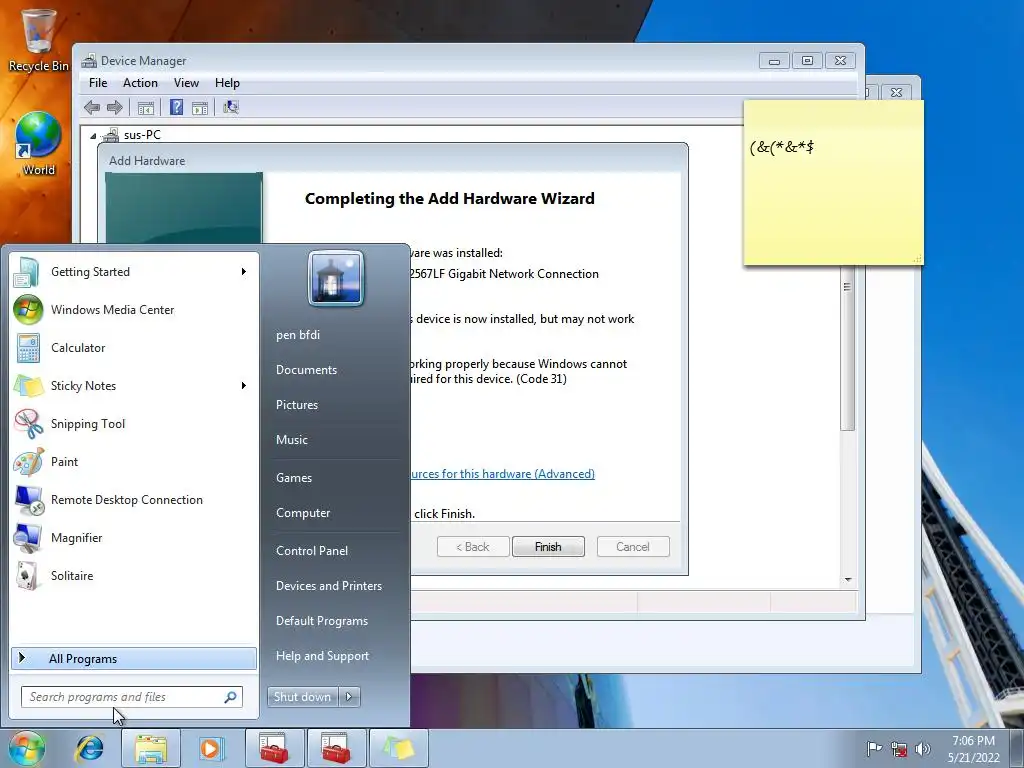This screenshot has height=768, width=1024.
Task: Click Scan for hardware changes icon
Action: tap(231, 107)
